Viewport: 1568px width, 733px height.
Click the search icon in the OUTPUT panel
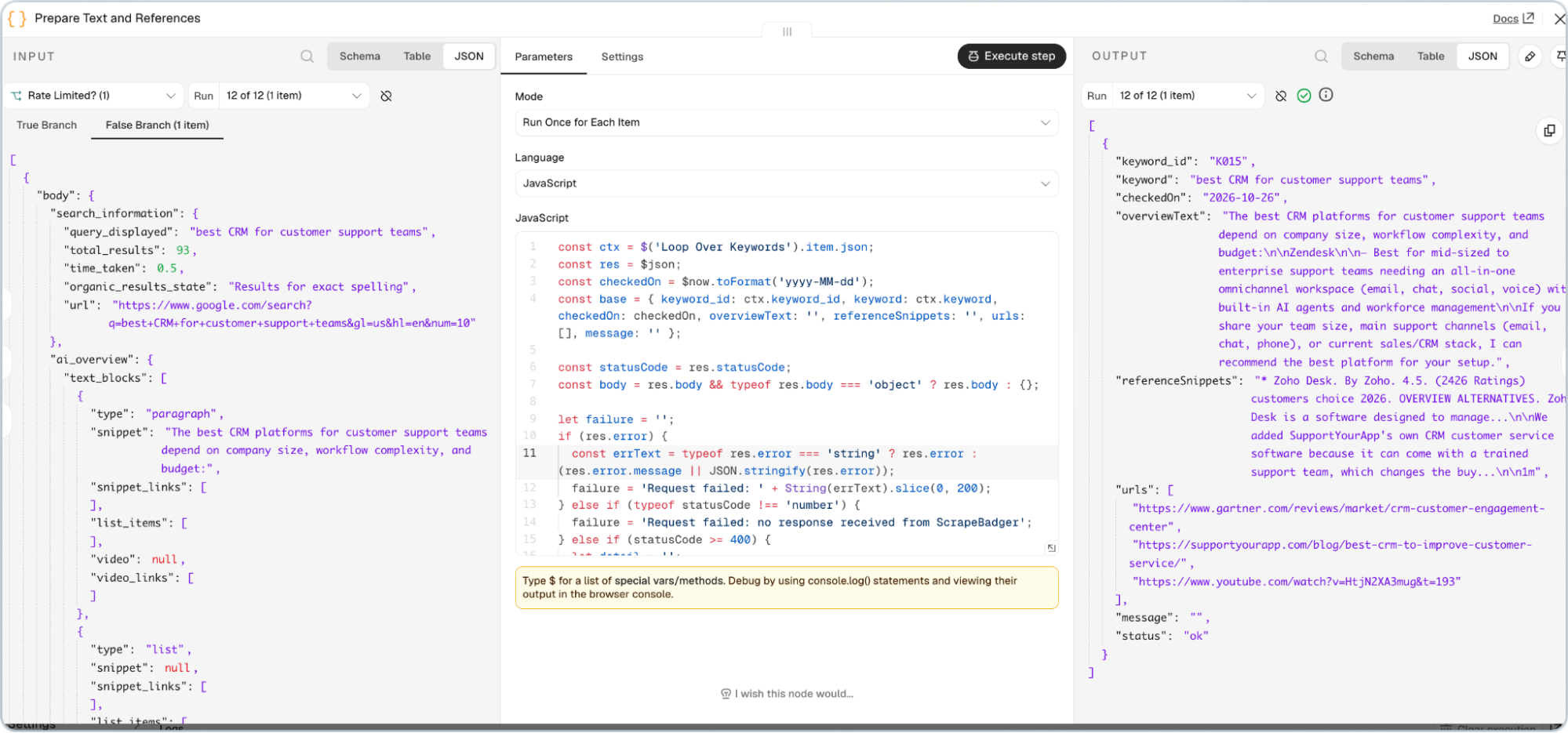pos(1321,56)
